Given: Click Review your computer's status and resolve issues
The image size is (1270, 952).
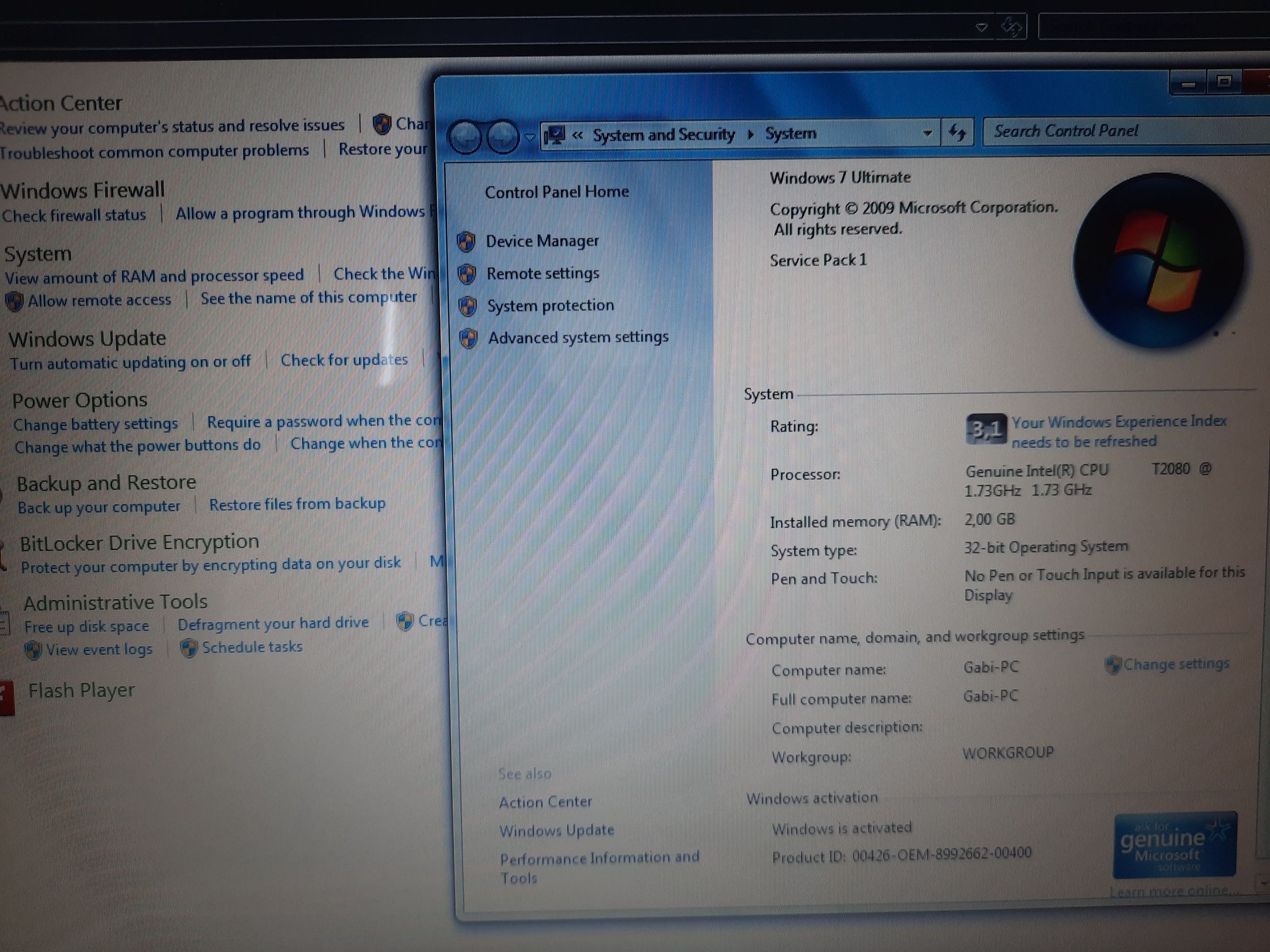Looking at the screenshot, I should [172, 127].
